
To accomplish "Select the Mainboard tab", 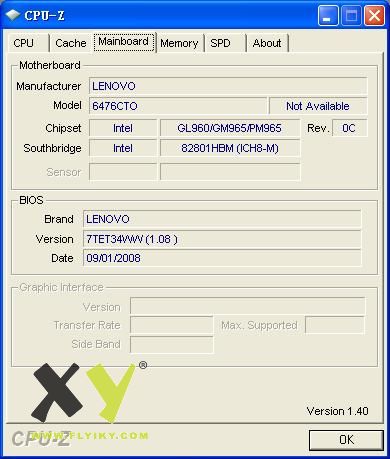I will tap(124, 42).
